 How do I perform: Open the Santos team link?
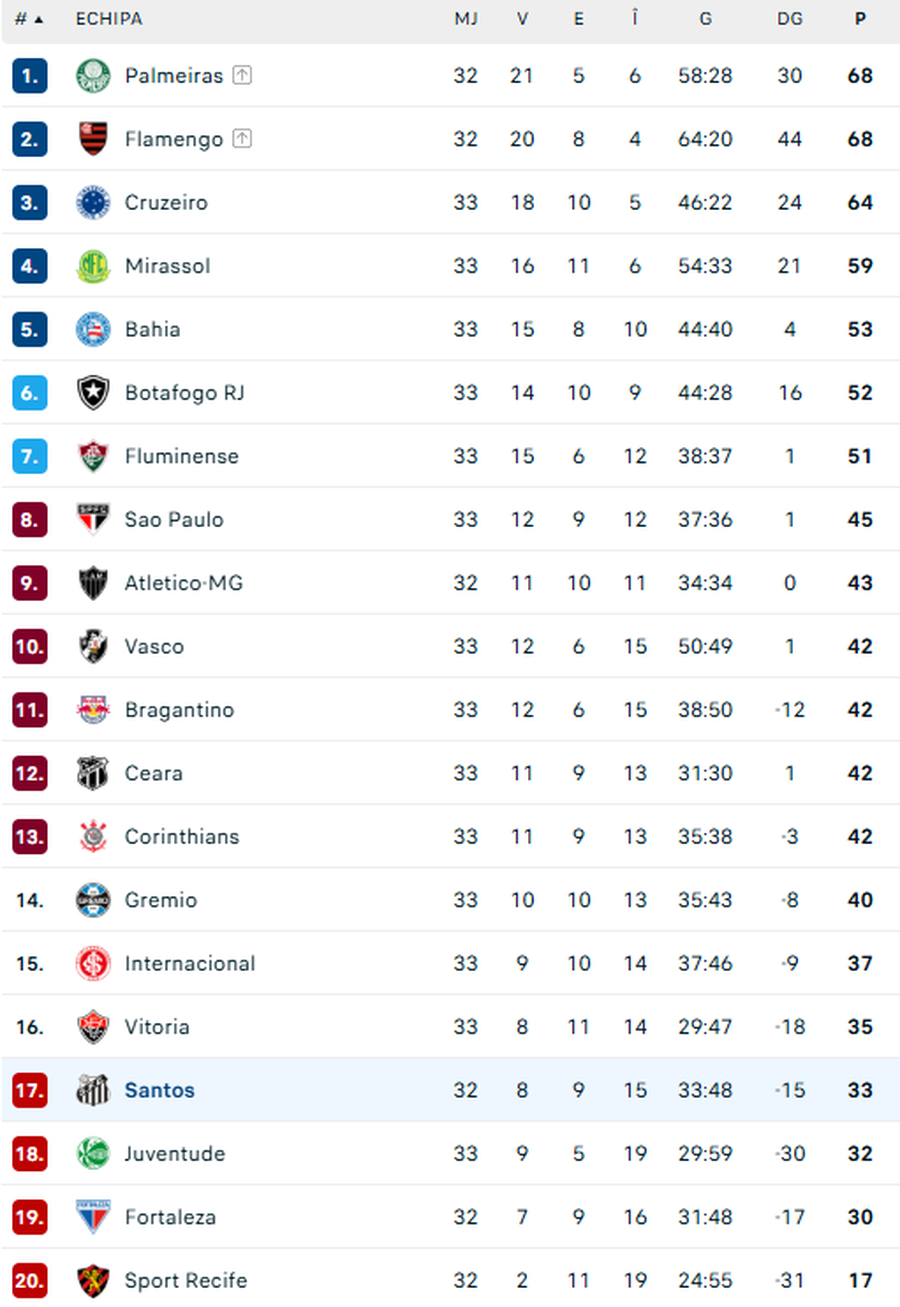click(x=159, y=1090)
